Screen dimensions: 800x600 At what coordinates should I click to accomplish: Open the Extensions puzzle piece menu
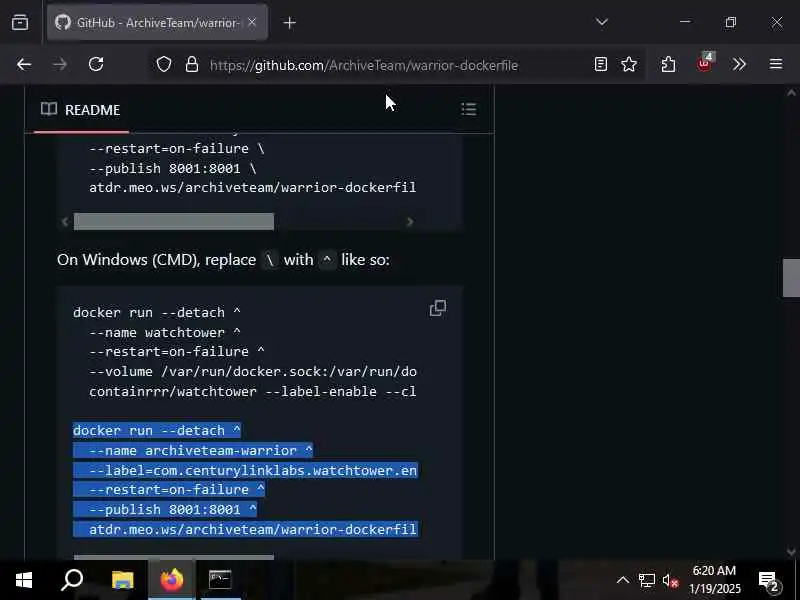(668, 64)
